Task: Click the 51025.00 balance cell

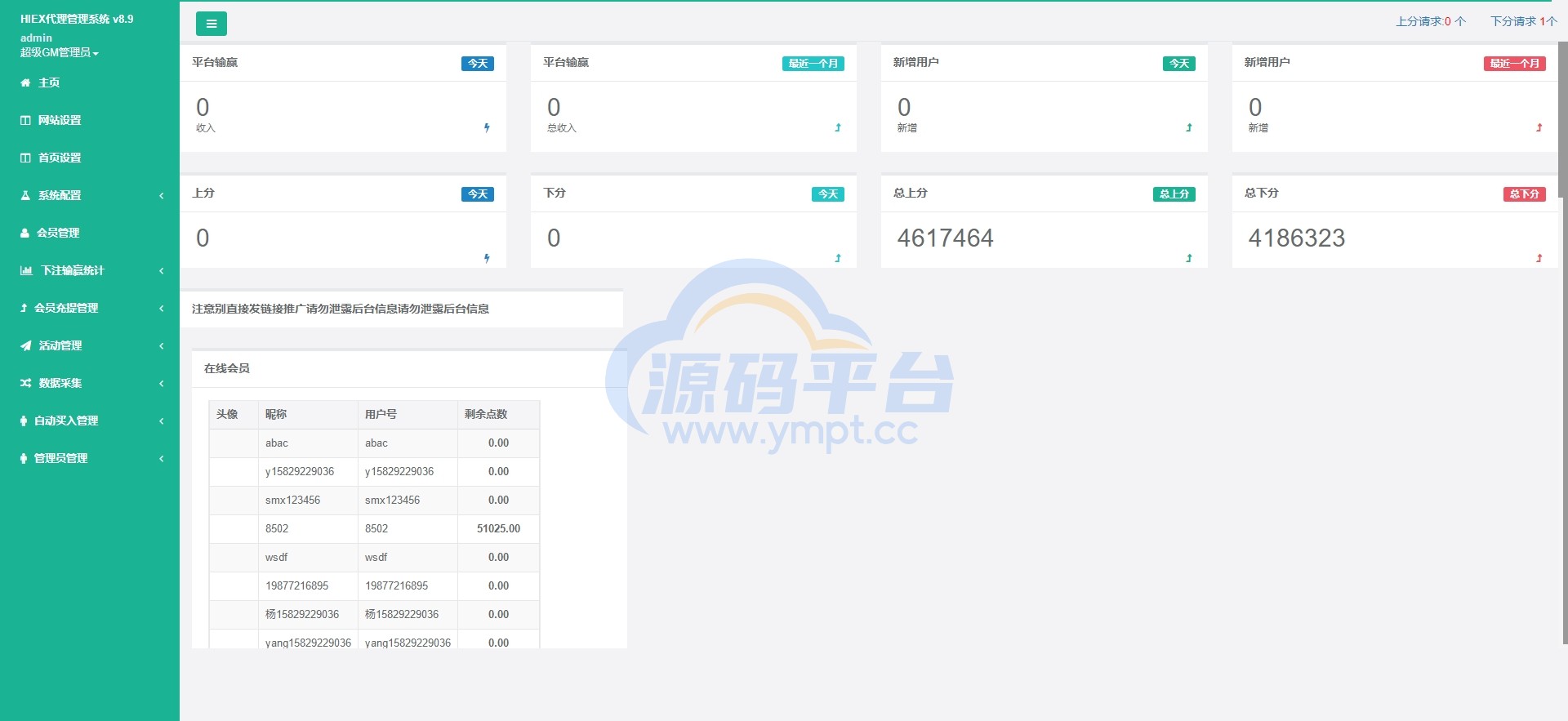Action: pos(498,529)
